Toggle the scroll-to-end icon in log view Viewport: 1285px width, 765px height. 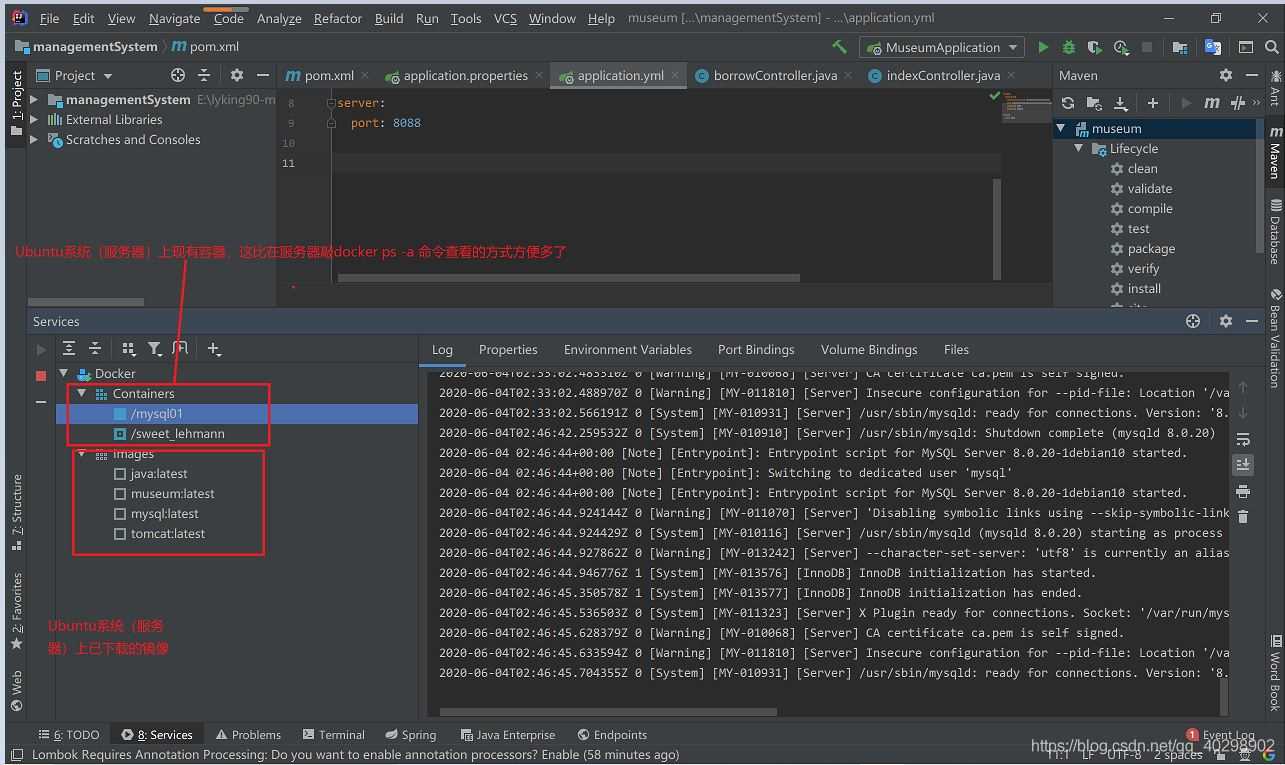coord(1243,464)
